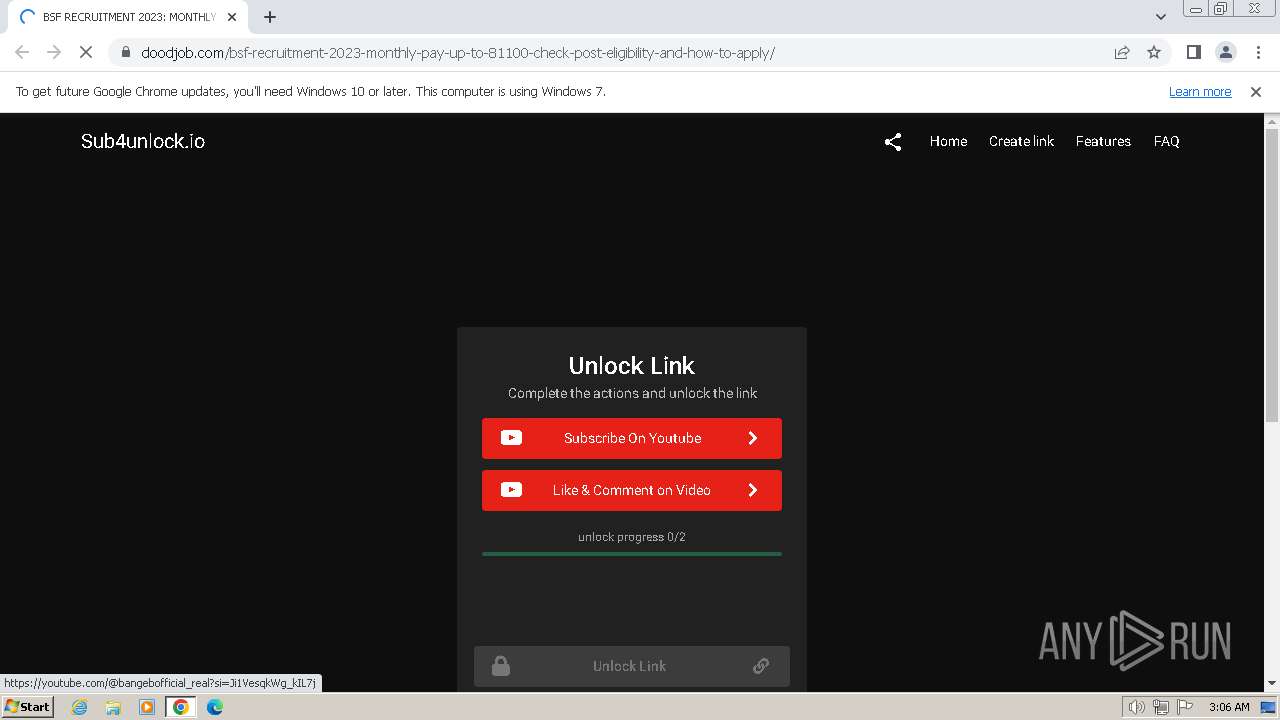Dismiss the Chrome update notification bar
This screenshot has width=1280, height=720.
(x=1256, y=91)
